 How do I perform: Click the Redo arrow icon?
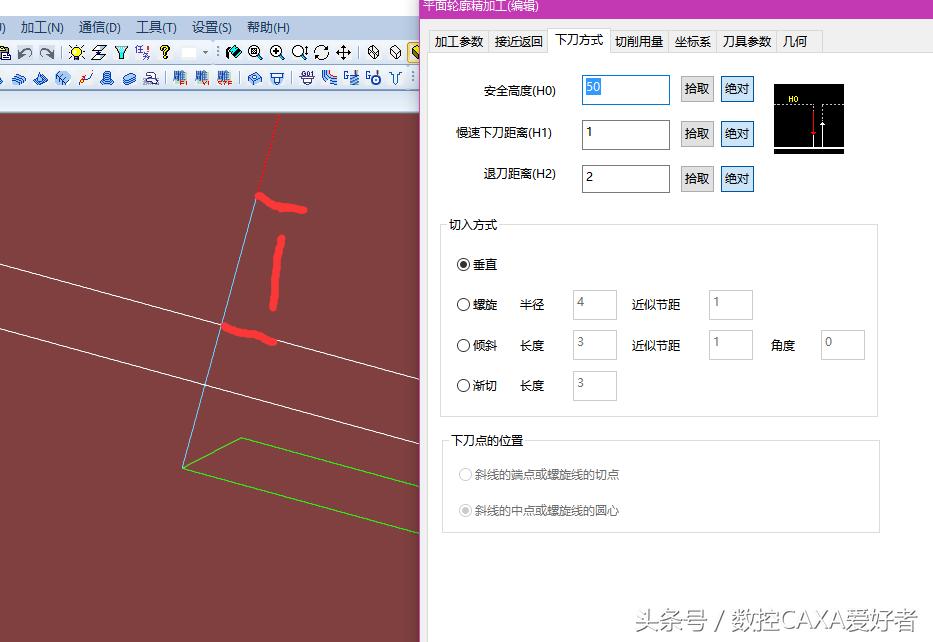(x=45, y=52)
